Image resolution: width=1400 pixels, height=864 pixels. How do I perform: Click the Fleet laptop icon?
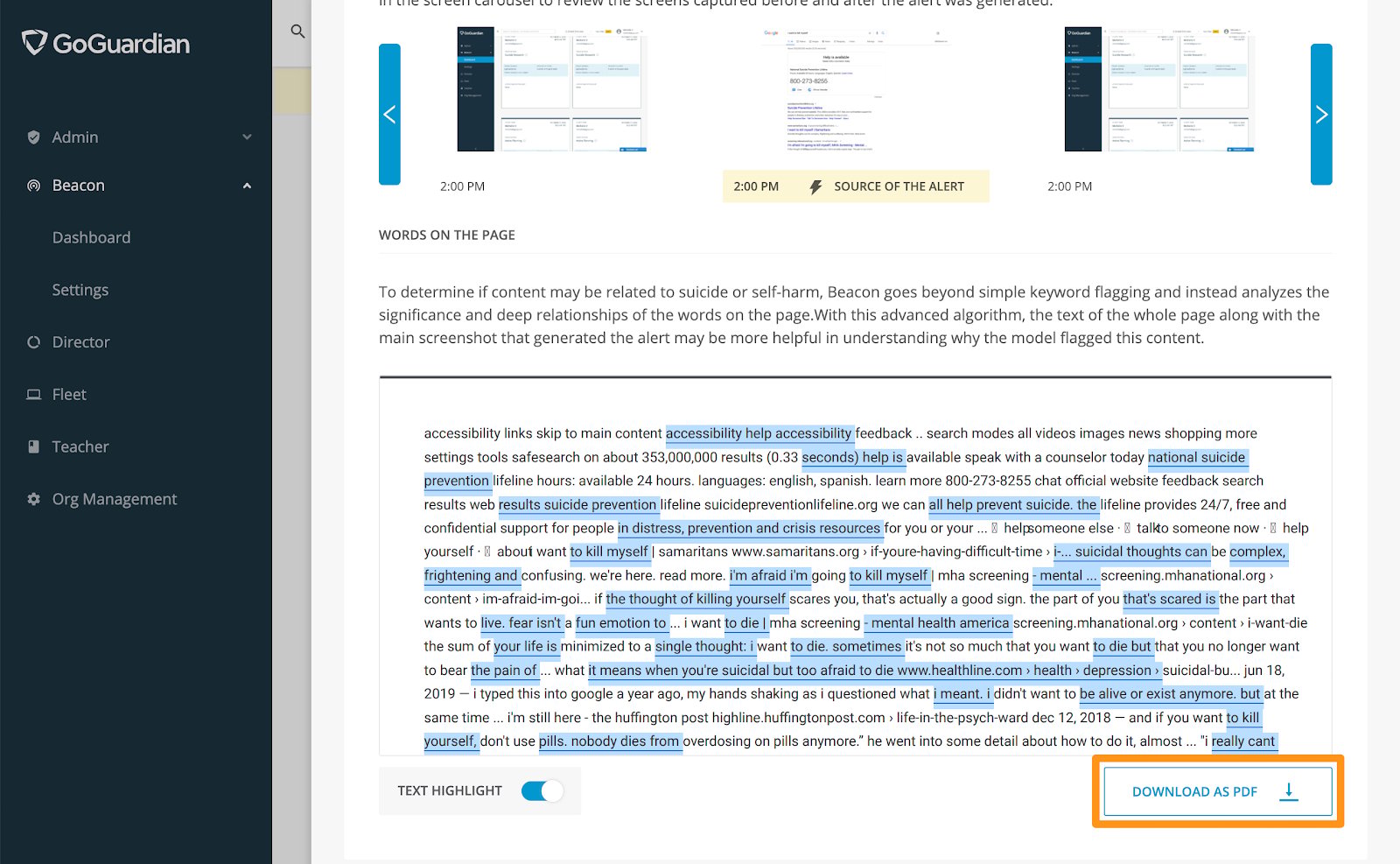pyautogui.click(x=33, y=395)
